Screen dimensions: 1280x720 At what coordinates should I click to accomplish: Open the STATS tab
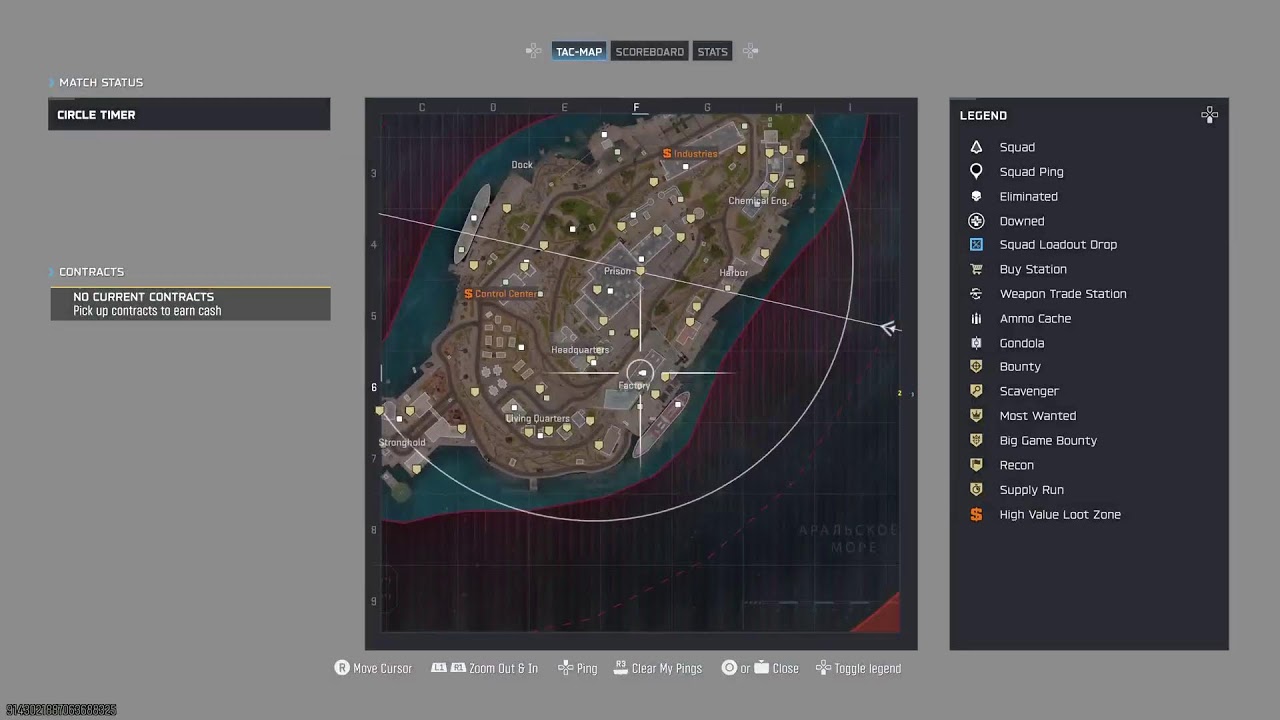coord(712,52)
